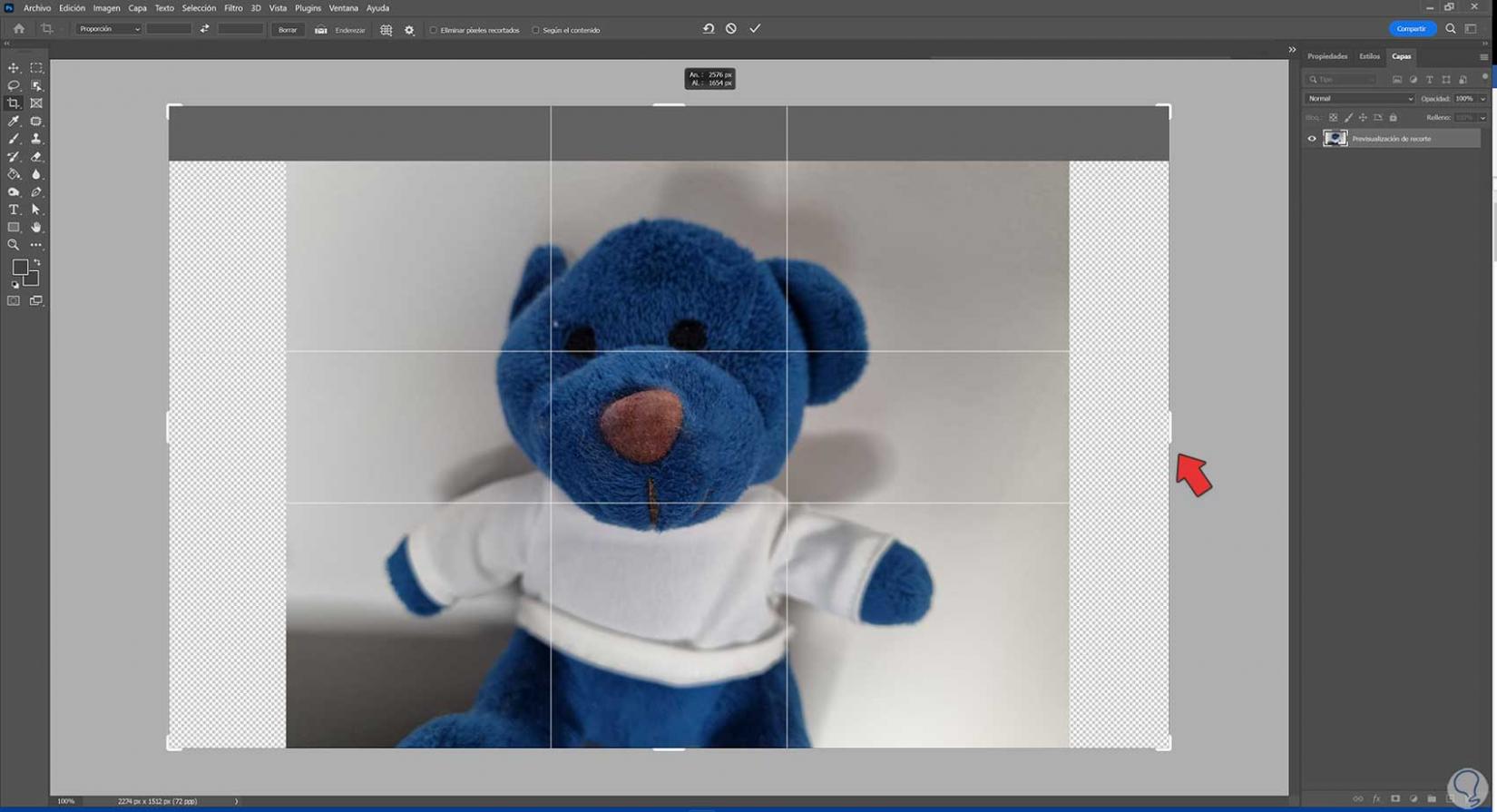The width and height of the screenshot is (1497, 812).
Task: Reset the crop box
Action: pos(709,29)
